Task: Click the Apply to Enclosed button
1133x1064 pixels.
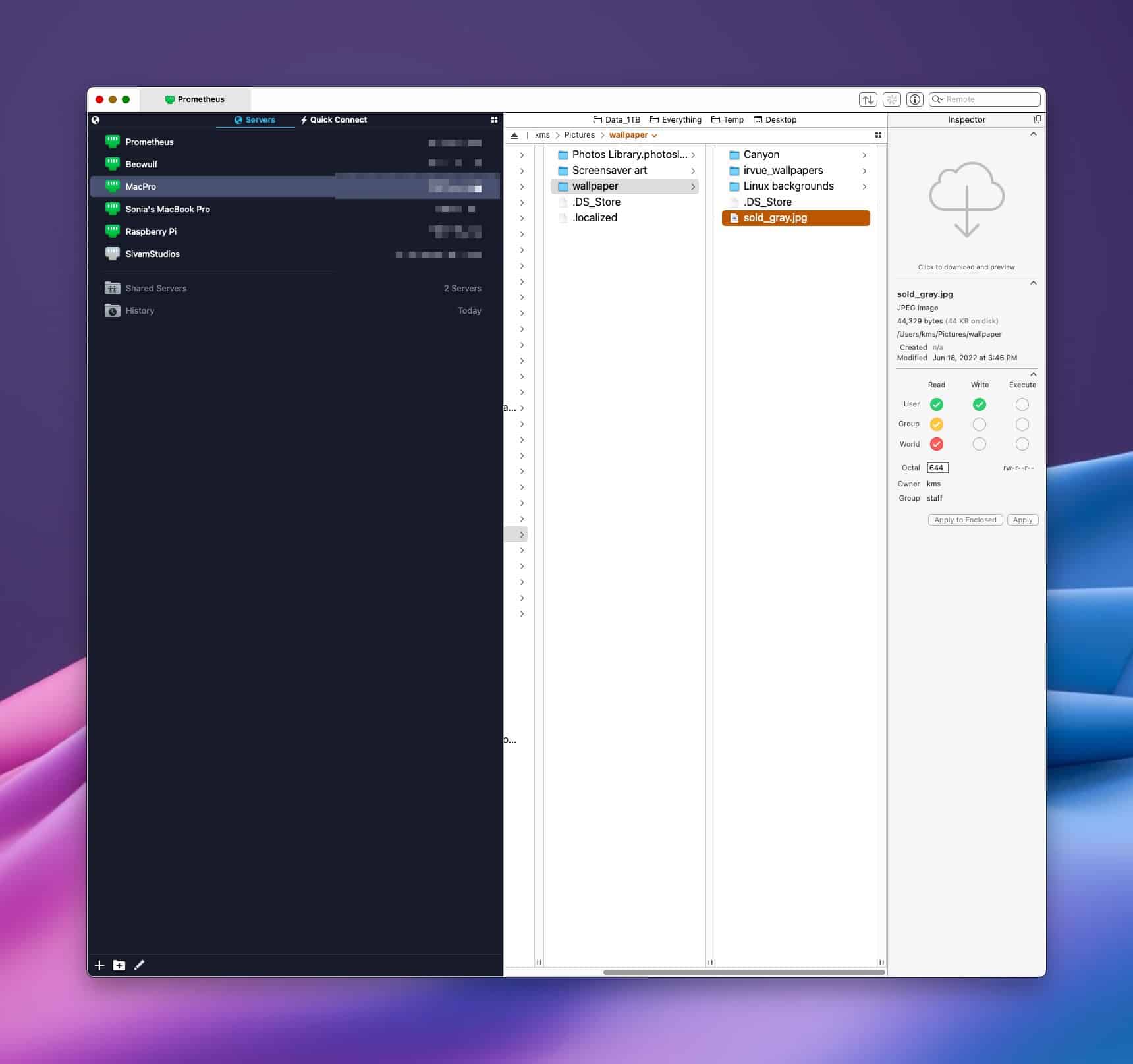Action: [x=965, y=520]
